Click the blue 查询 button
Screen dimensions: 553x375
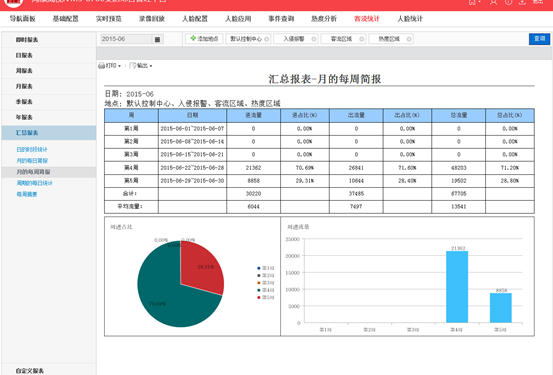tap(539, 39)
